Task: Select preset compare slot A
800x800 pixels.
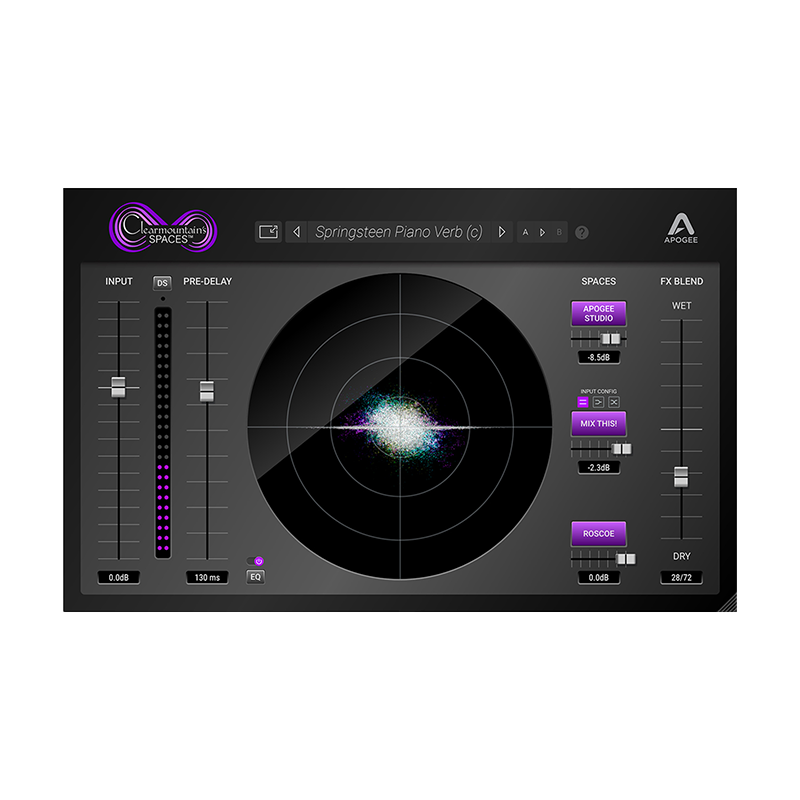Action: tap(524, 231)
